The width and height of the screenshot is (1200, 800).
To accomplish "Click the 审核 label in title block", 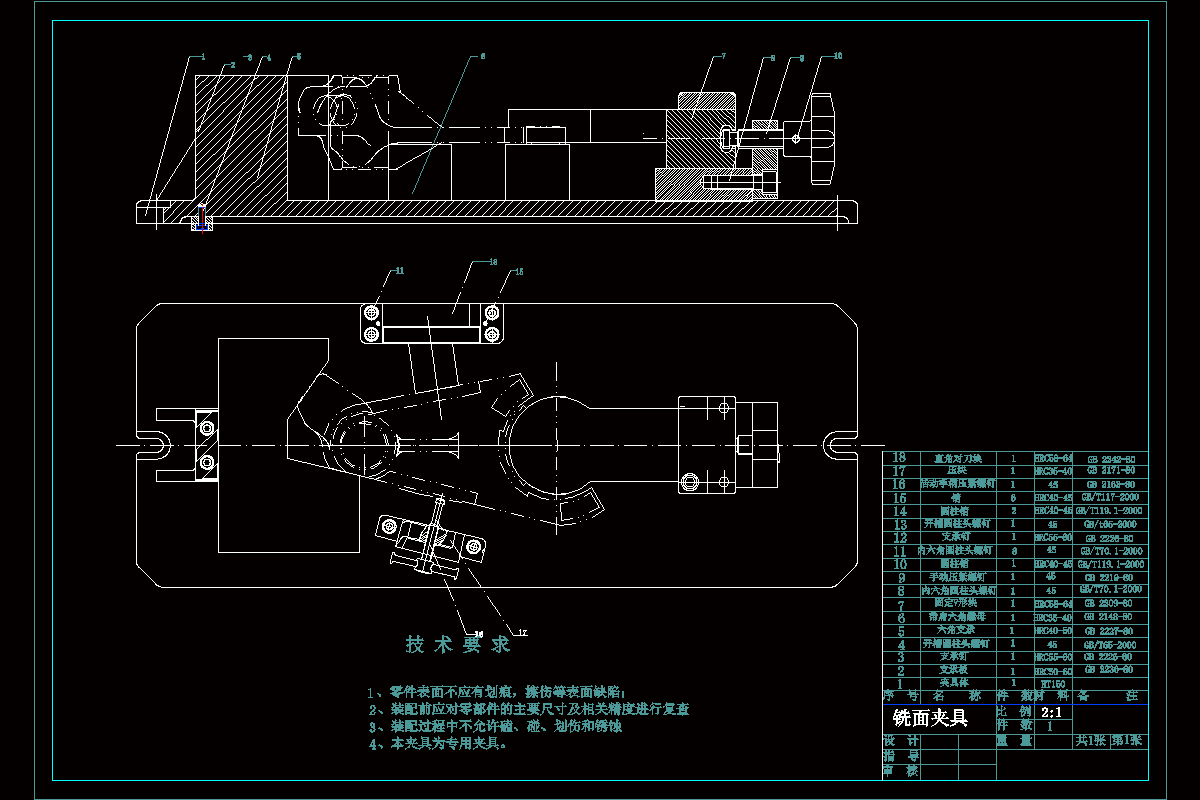I will tap(901, 770).
